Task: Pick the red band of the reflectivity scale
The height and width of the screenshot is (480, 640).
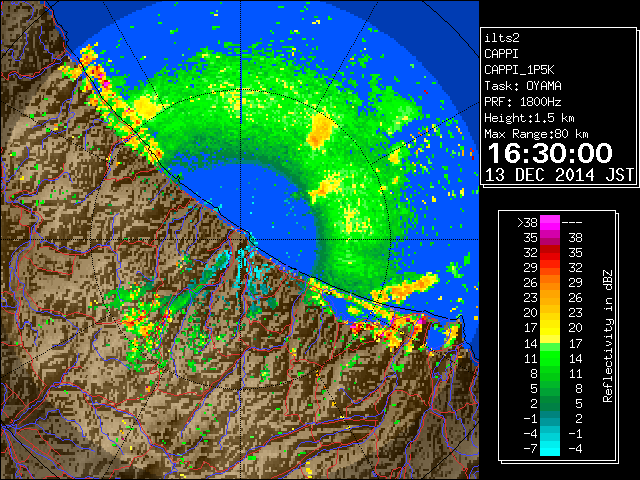Action: click(550, 253)
